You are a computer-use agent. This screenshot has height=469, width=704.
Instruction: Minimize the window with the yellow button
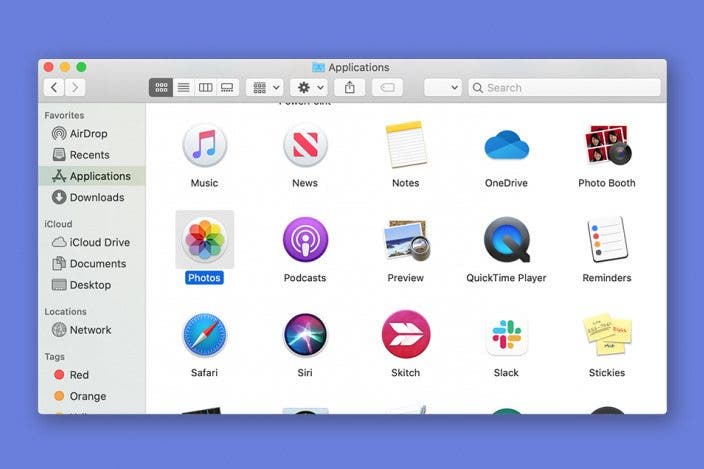[65, 67]
